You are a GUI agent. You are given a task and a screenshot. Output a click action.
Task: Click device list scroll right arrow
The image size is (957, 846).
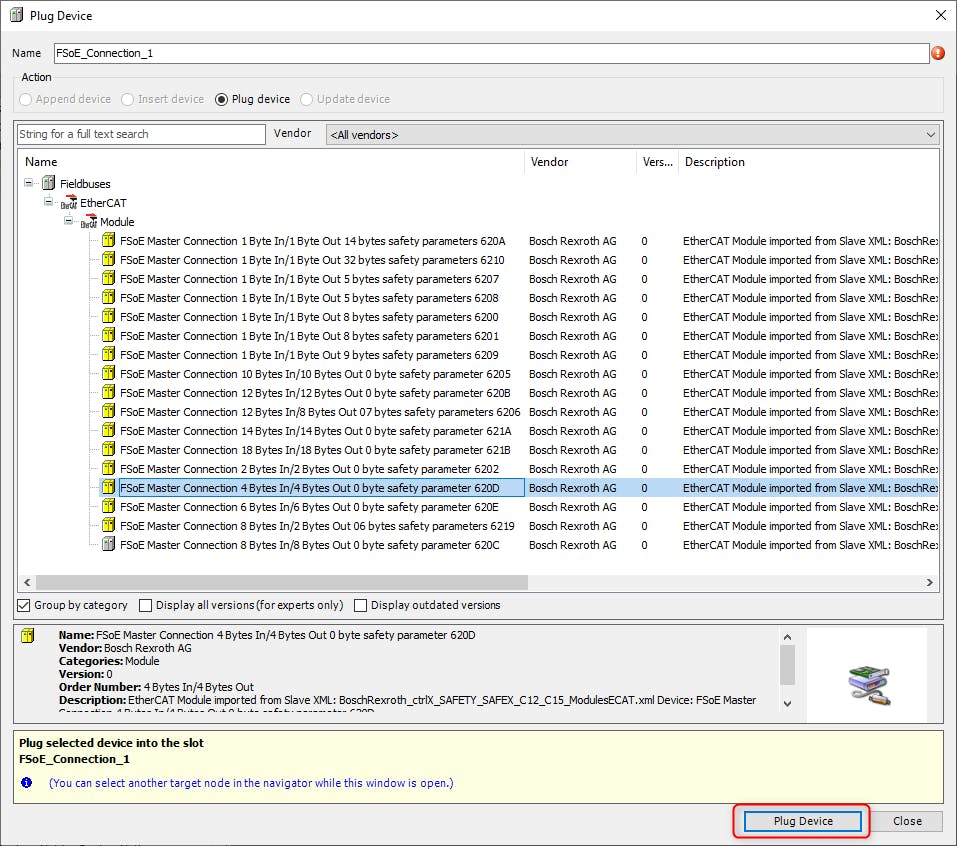tap(930, 582)
